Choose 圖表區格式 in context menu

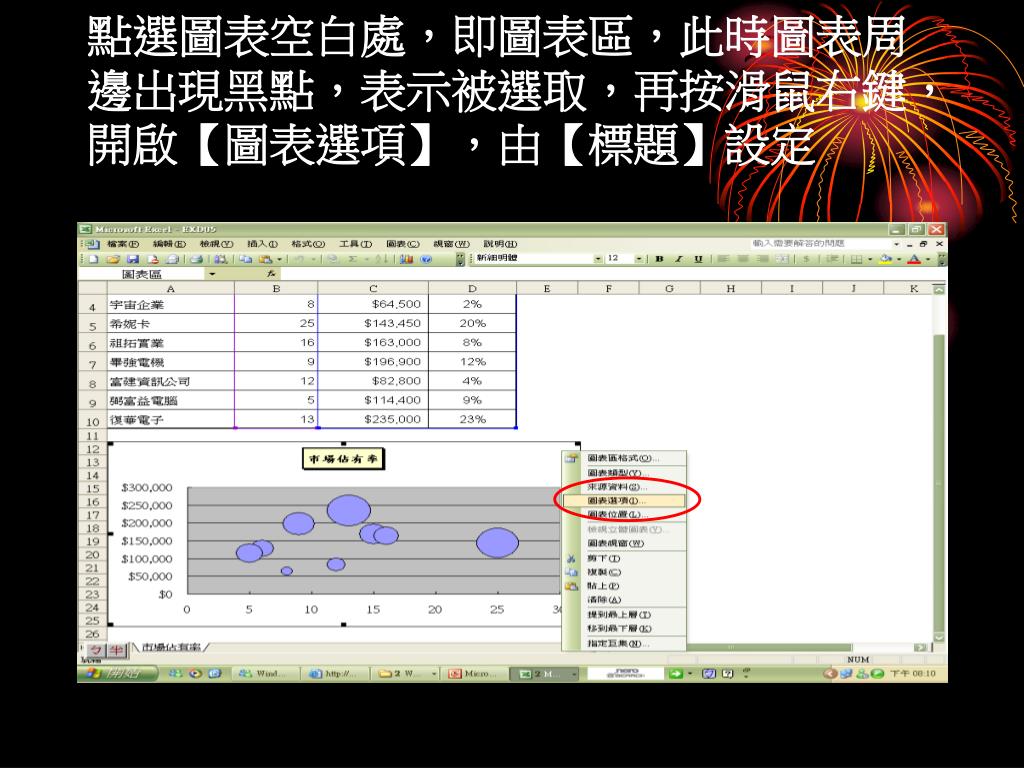coord(625,458)
